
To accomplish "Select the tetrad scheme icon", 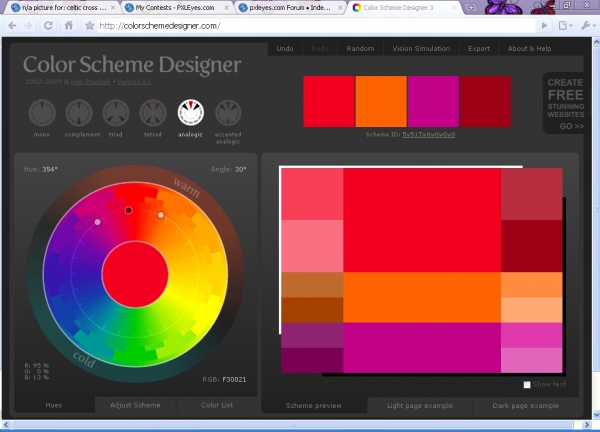I will (153, 113).
